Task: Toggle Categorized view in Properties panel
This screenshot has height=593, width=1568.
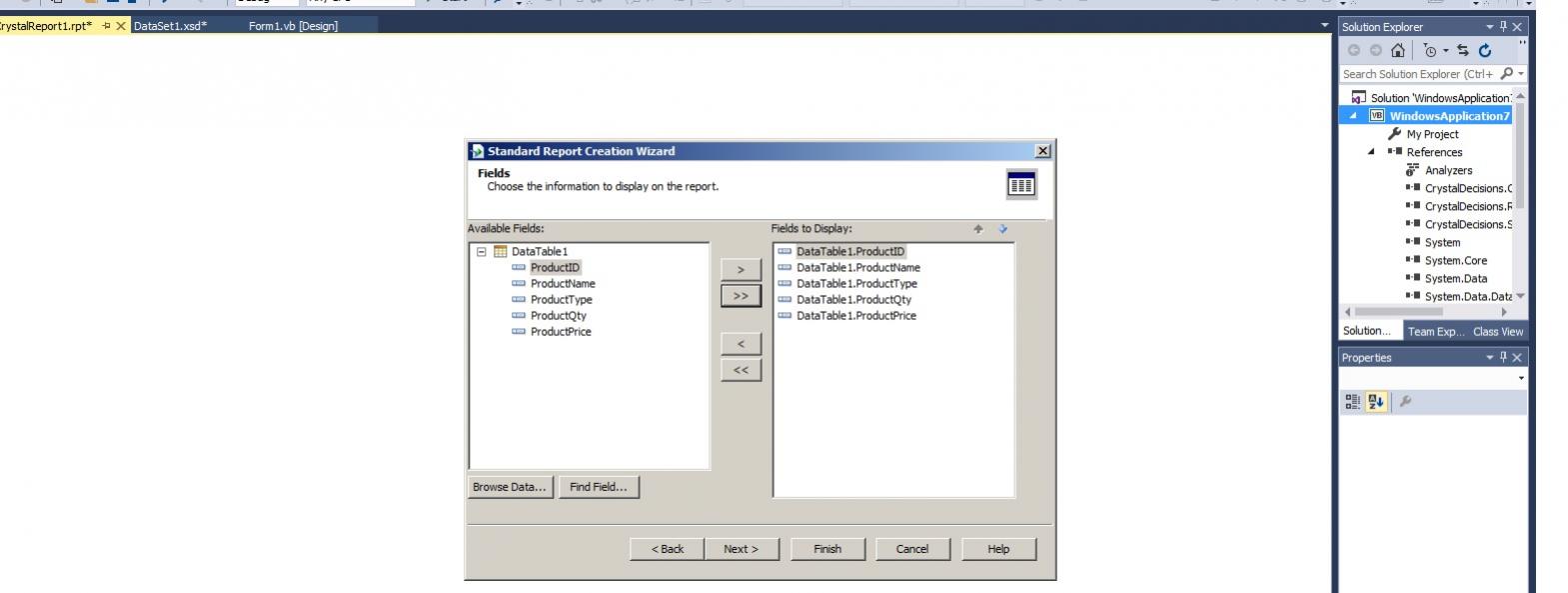Action: pyautogui.click(x=1352, y=401)
